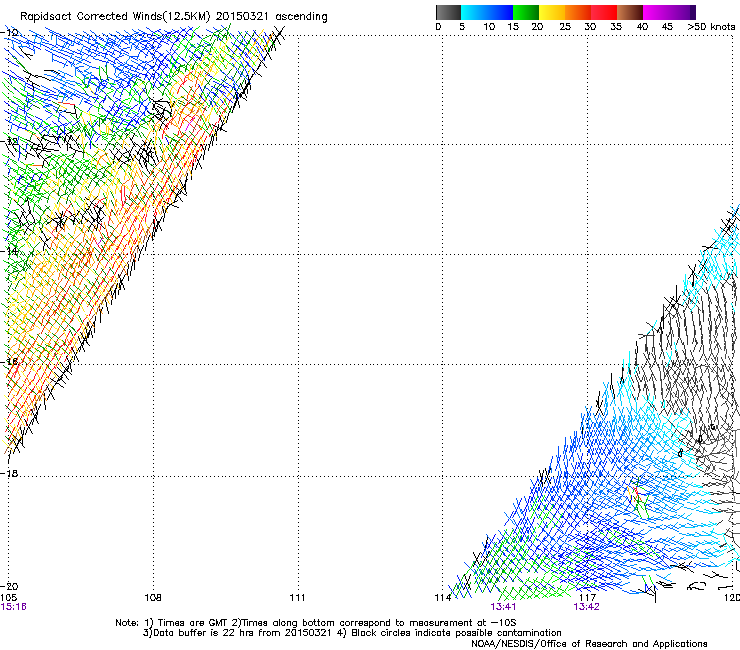
Task: Click the latitude label '-20'
Action: [x=10, y=586]
